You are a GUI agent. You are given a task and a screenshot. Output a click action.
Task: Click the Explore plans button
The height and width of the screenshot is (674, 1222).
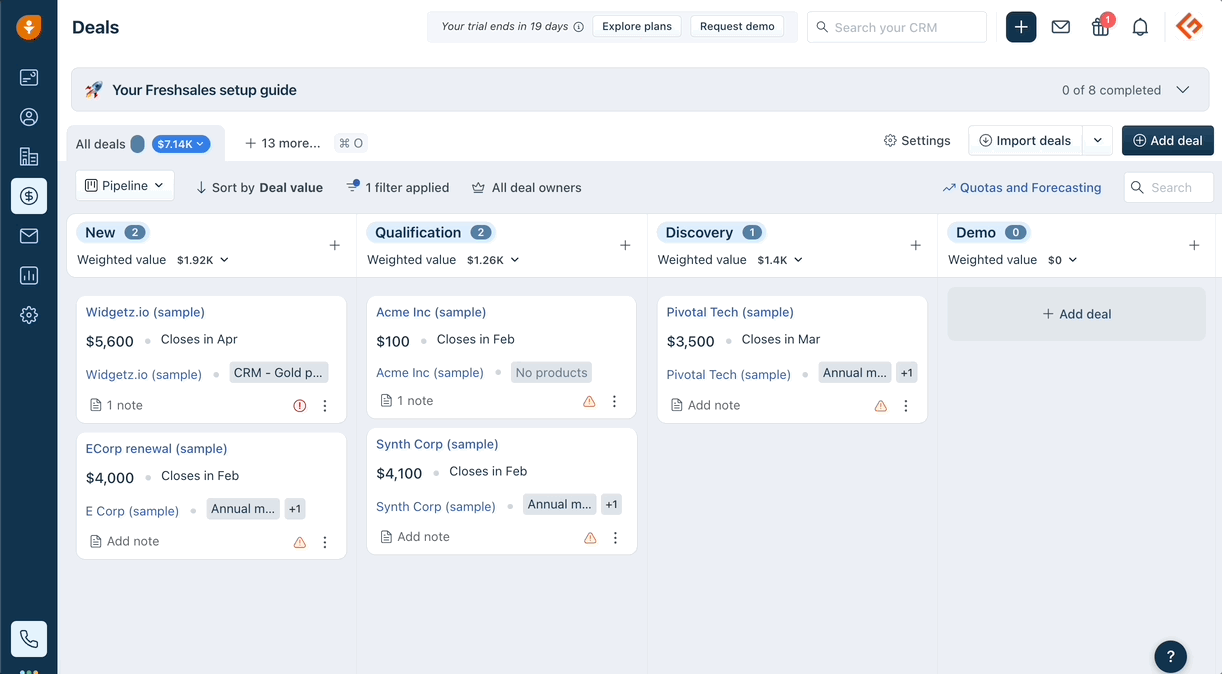click(637, 26)
